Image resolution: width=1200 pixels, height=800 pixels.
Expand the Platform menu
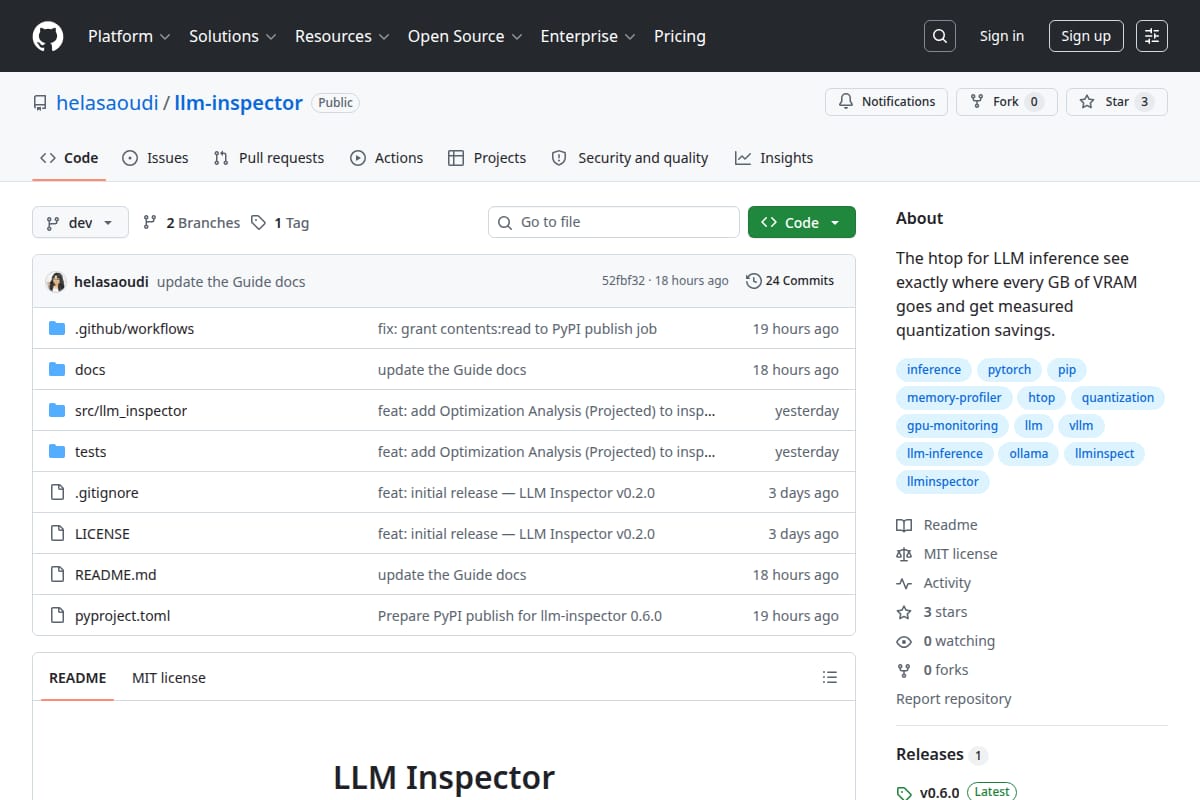click(128, 36)
